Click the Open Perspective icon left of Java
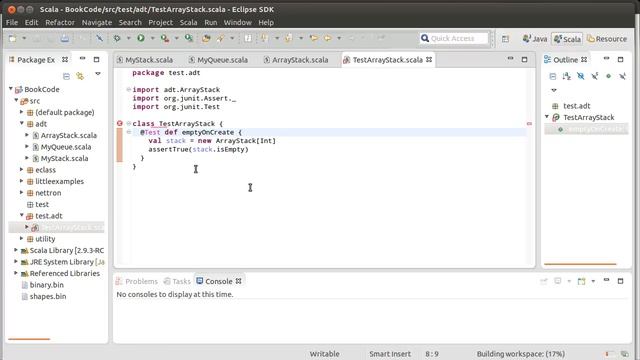Image resolution: width=640 pixels, height=360 pixels. pyautogui.click(x=505, y=39)
